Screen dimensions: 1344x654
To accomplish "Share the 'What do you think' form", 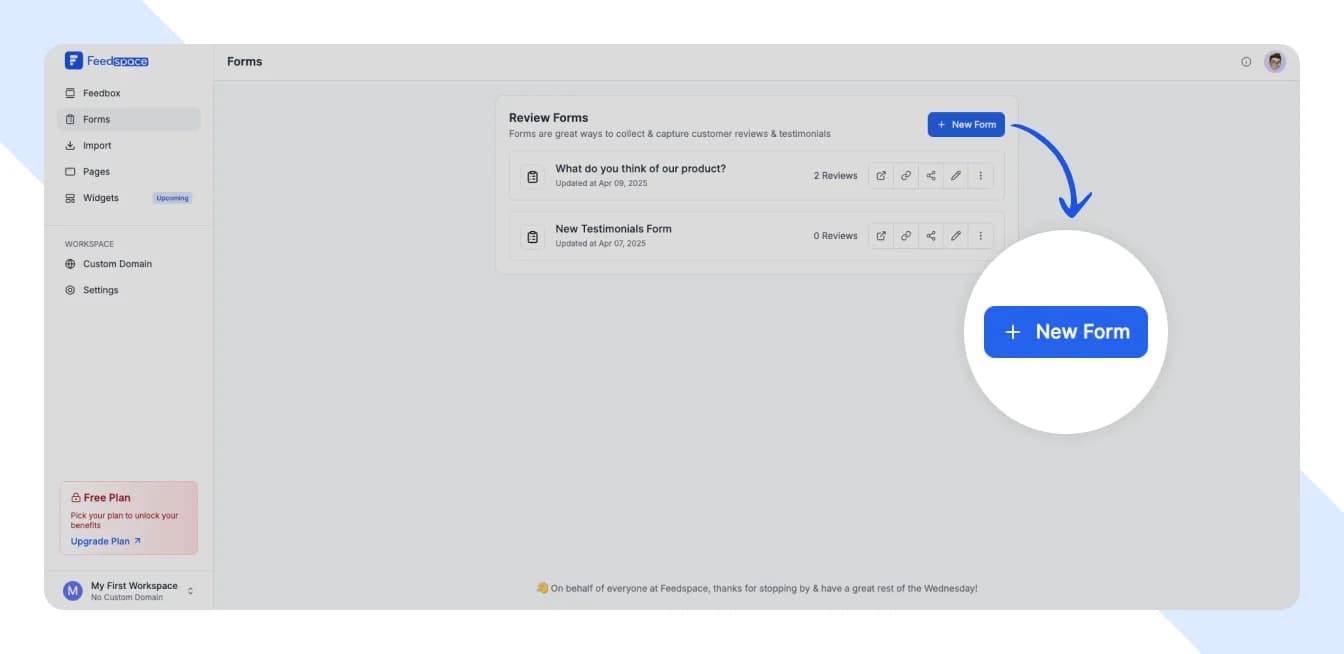I will 931,176.
